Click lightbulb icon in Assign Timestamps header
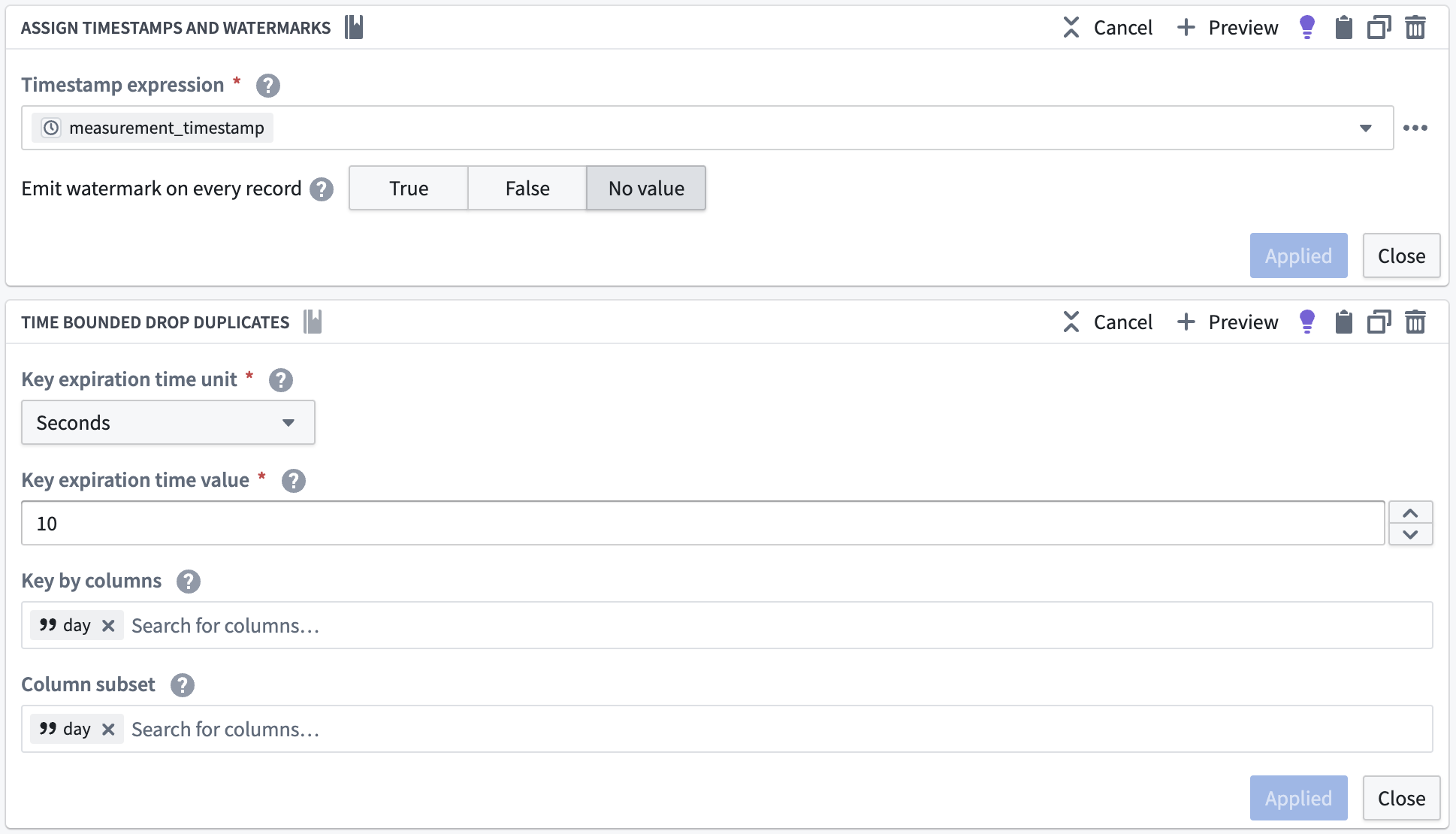The width and height of the screenshot is (1456, 834). [x=1307, y=28]
